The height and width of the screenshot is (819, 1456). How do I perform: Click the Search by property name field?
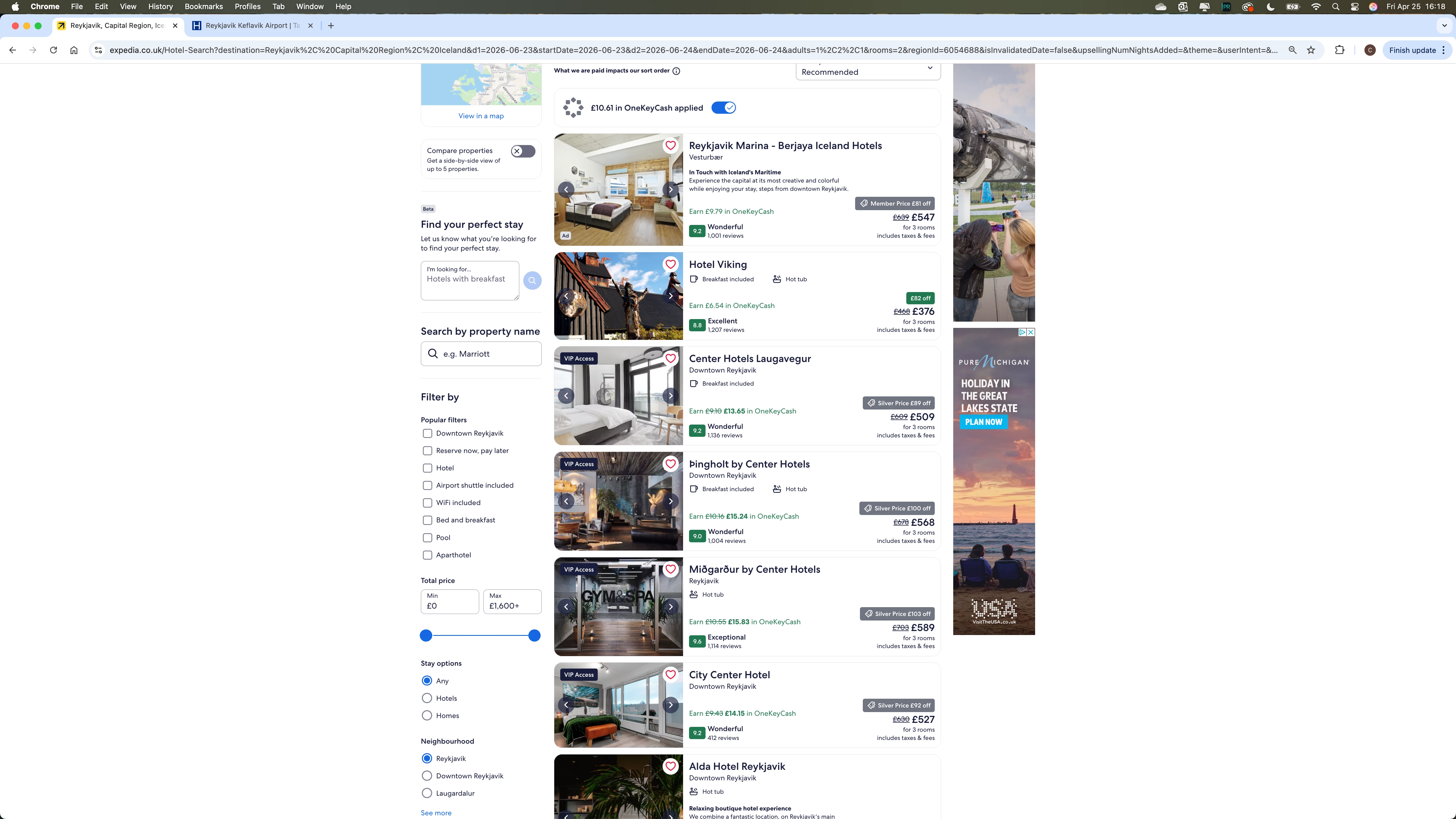(481, 353)
